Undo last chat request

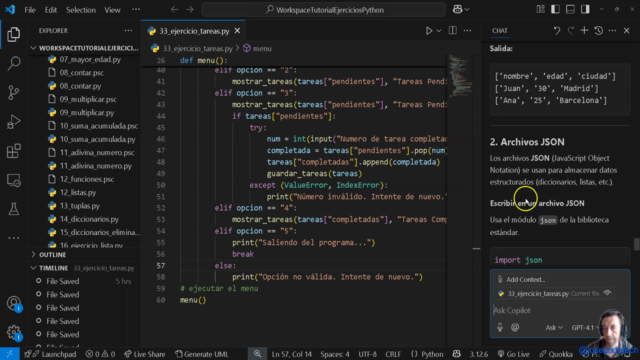click(x=557, y=31)
